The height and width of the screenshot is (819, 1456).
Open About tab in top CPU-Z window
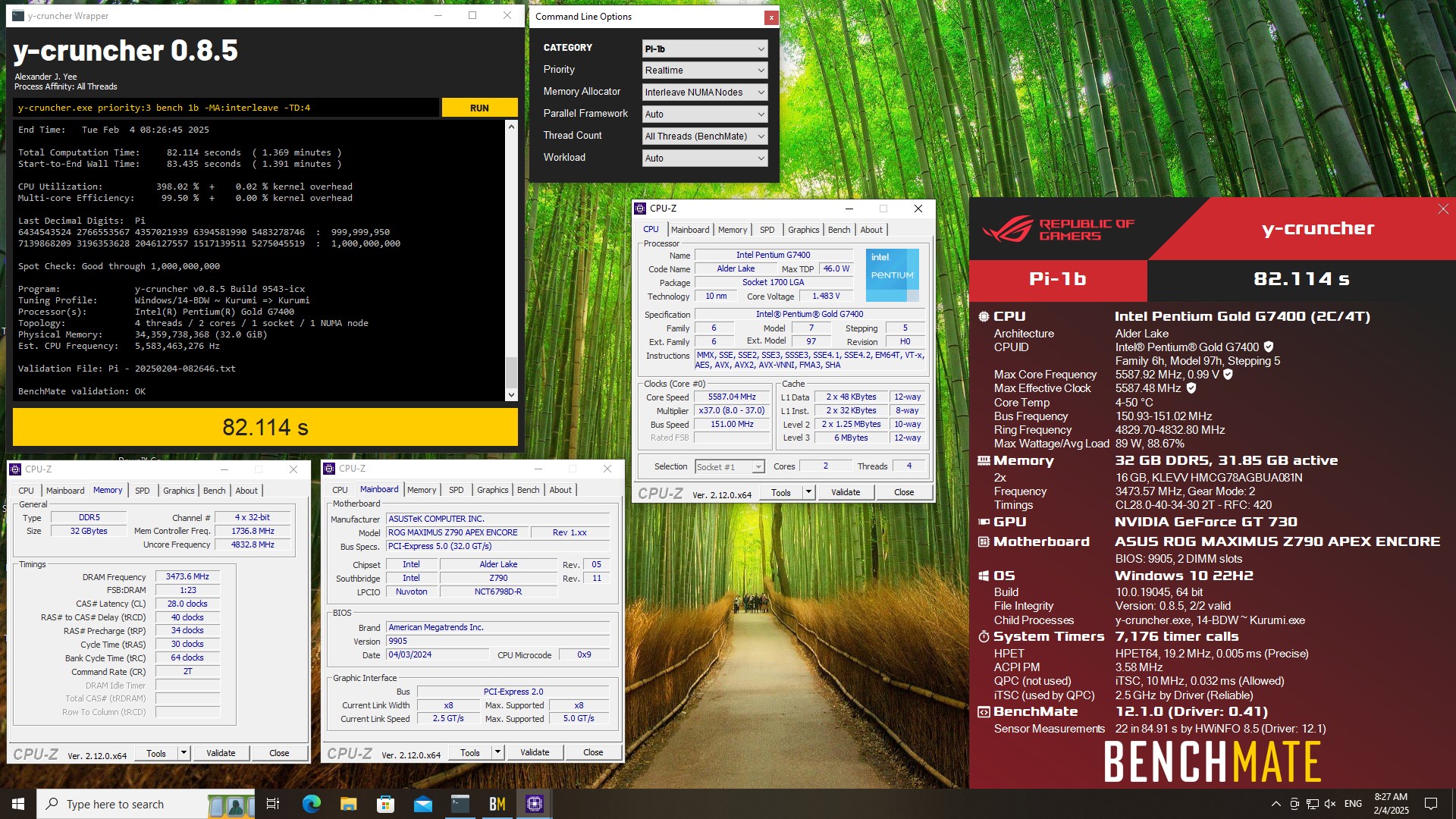[x=871, y=230]
